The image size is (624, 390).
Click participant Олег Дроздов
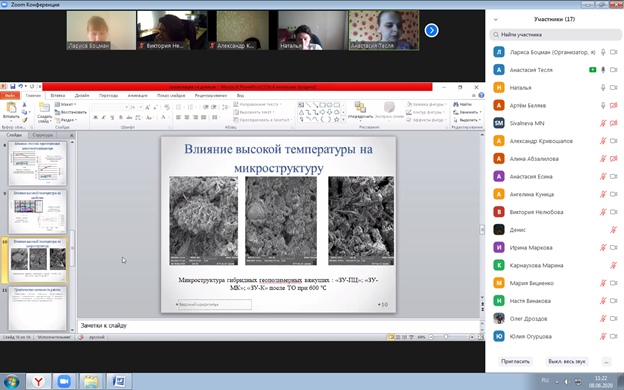click(x=554, y=318)
